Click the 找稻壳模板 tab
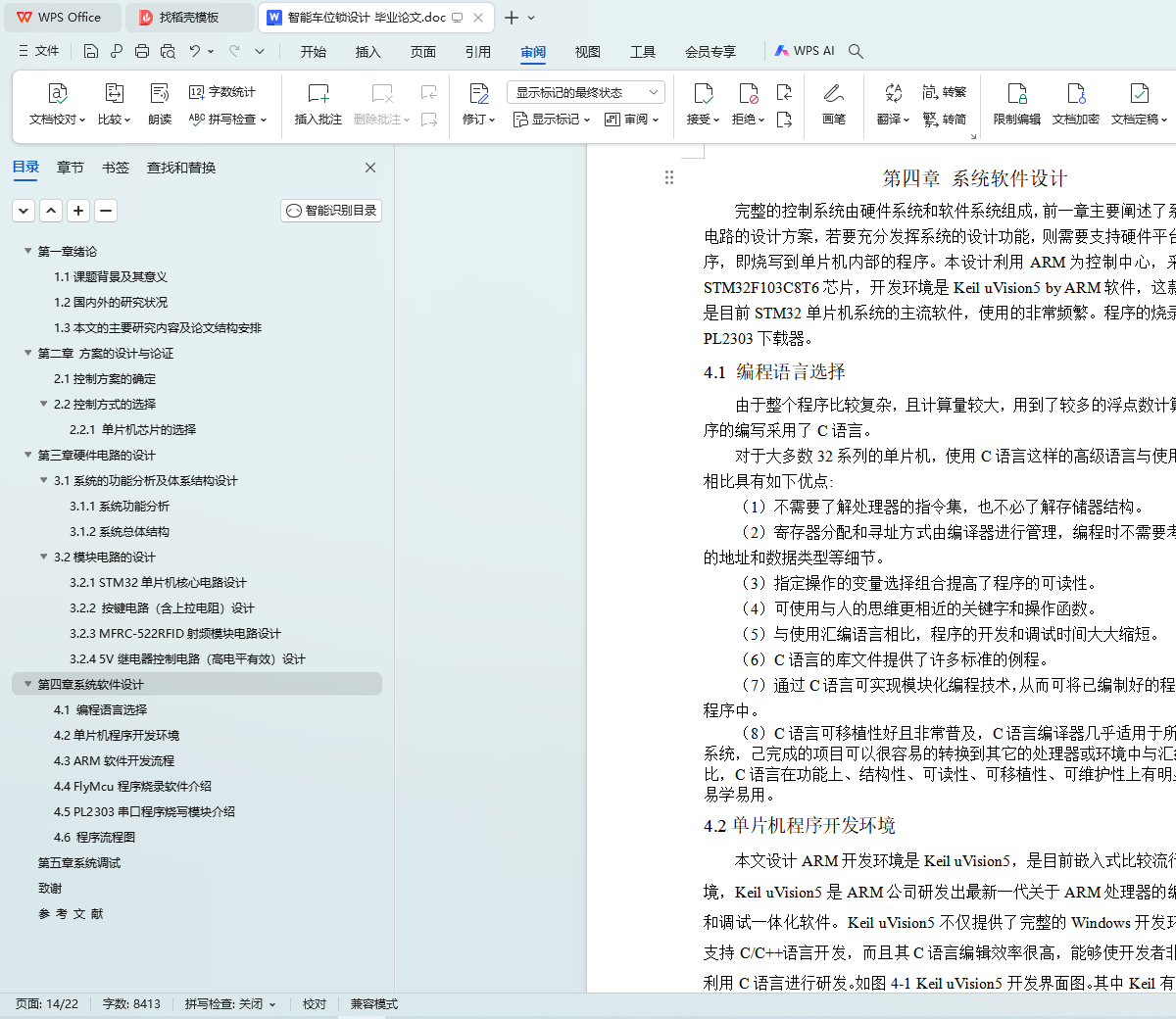The width and height of the screenshot is (1176, 1019). coord(191,18)
